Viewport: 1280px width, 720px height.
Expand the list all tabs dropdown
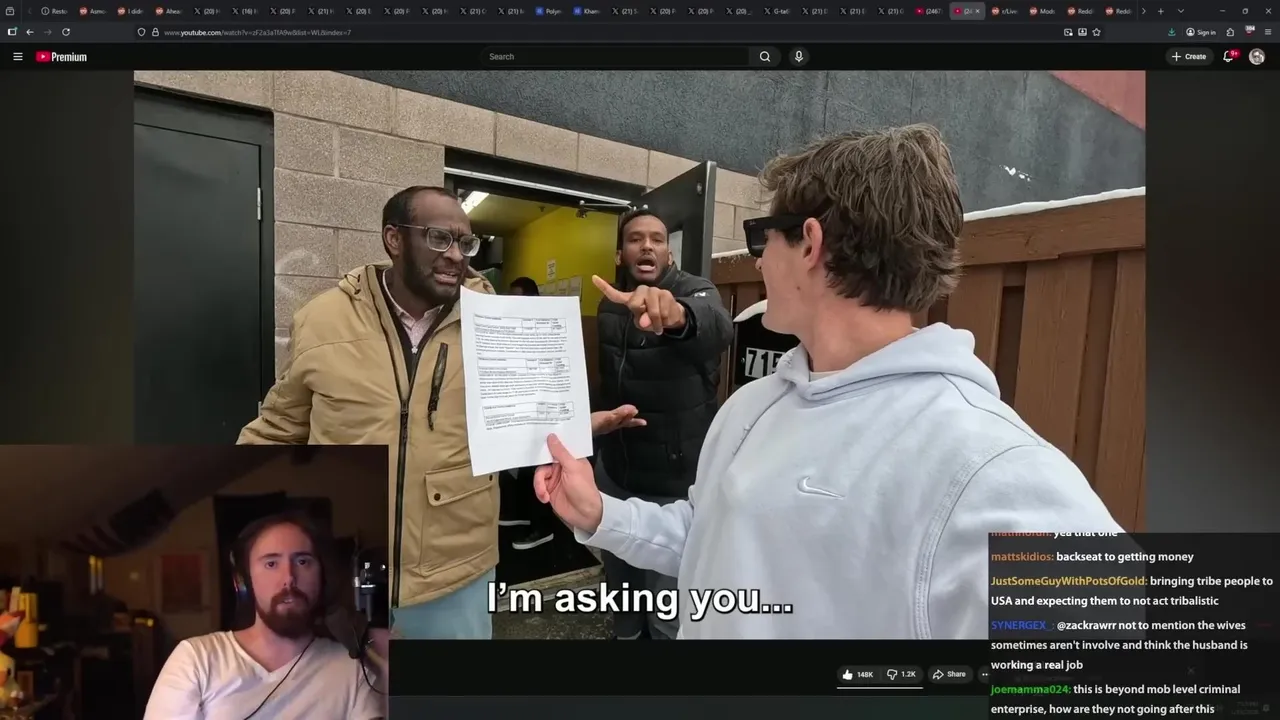pyautogui.click(x=1181, y=11)
